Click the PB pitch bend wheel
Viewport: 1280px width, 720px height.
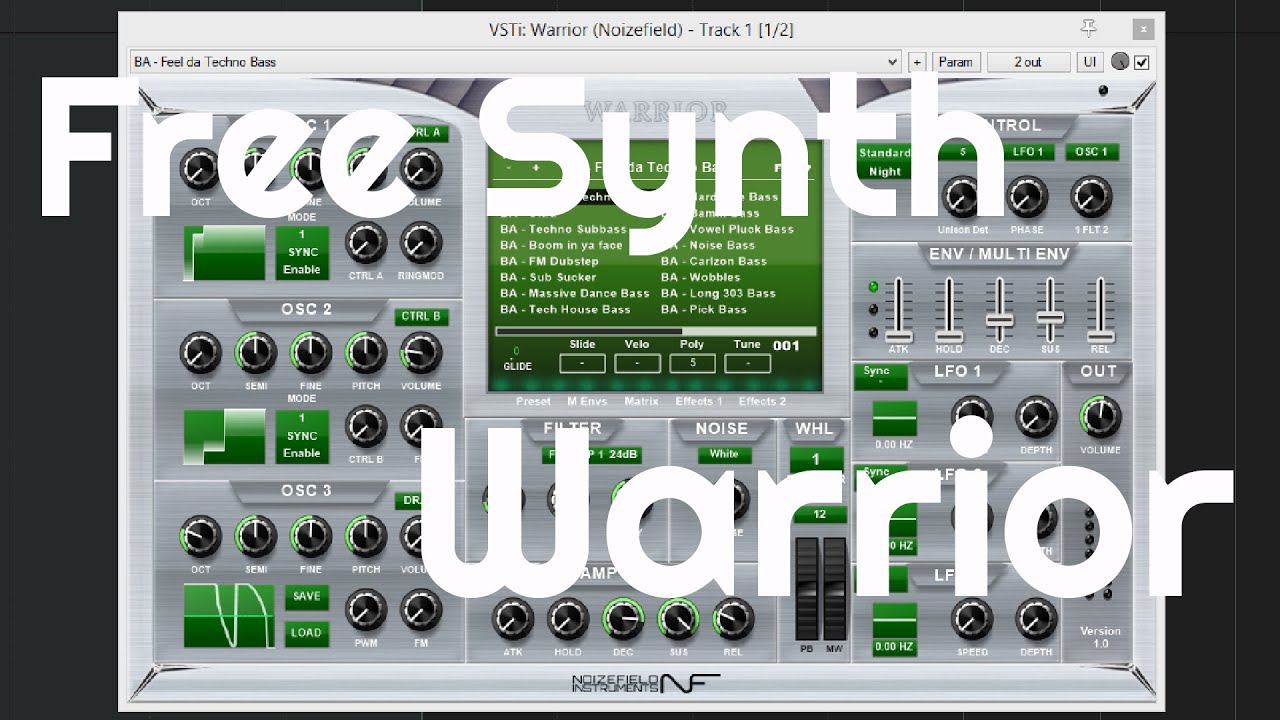coord(807,589)
